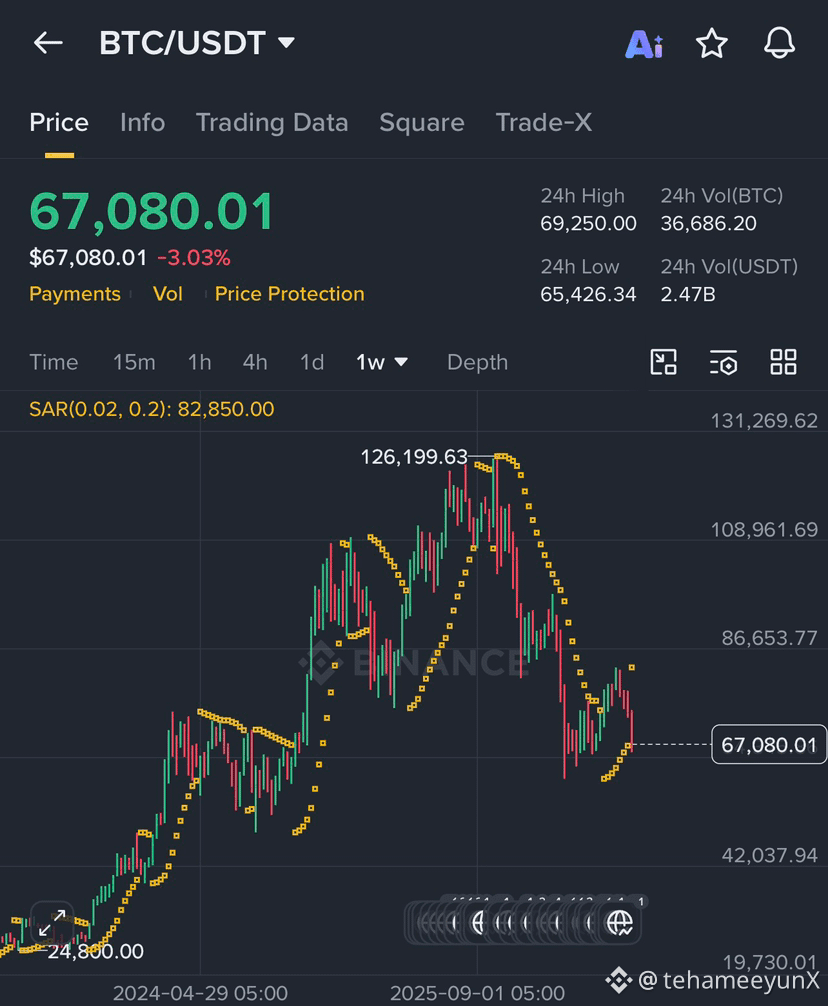Viewport: 828px width, 1006px height.
Task: Tap the large green 67,080.01 price
Action: pos(152,212)
